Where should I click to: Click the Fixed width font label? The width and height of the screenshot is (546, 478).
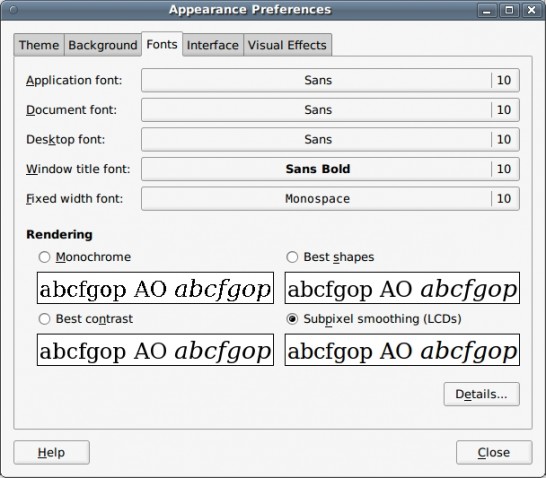point(75,199)
